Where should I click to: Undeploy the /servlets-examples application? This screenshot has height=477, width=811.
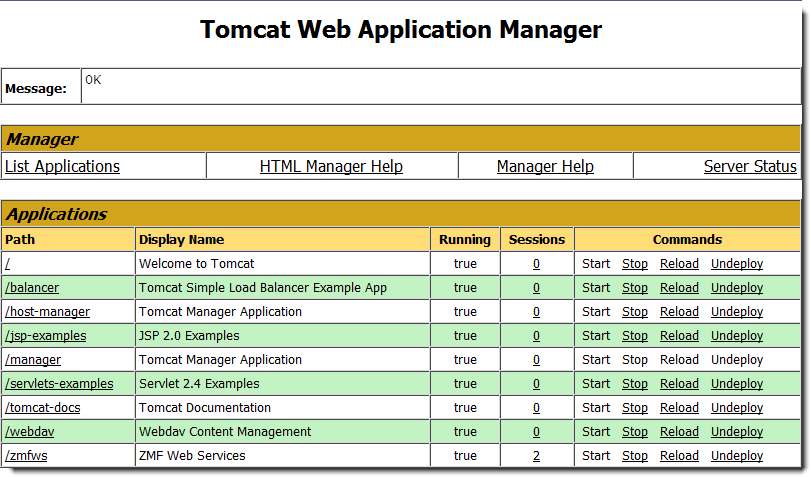click(737, 384)
